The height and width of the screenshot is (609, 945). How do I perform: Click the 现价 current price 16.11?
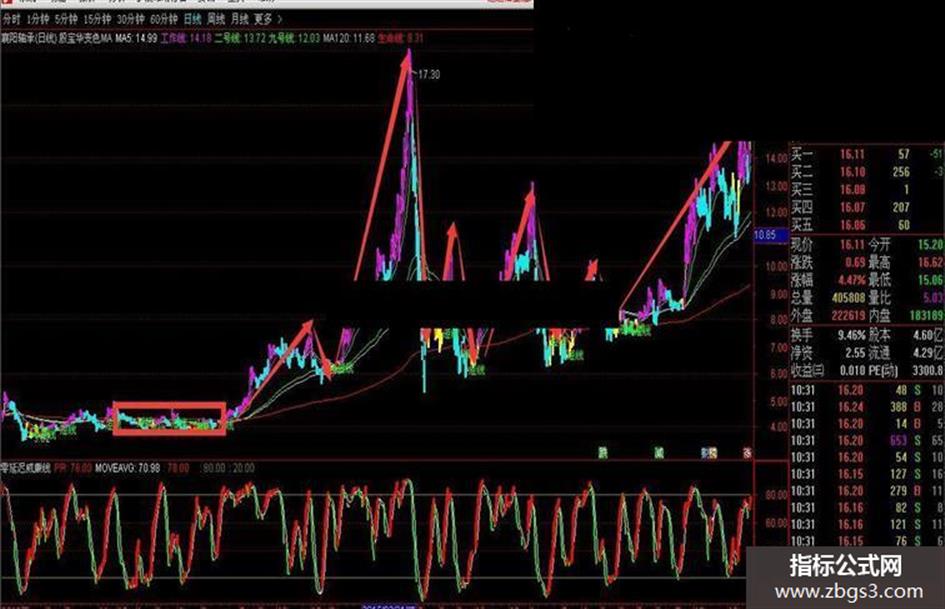click(x=852, y=245)
